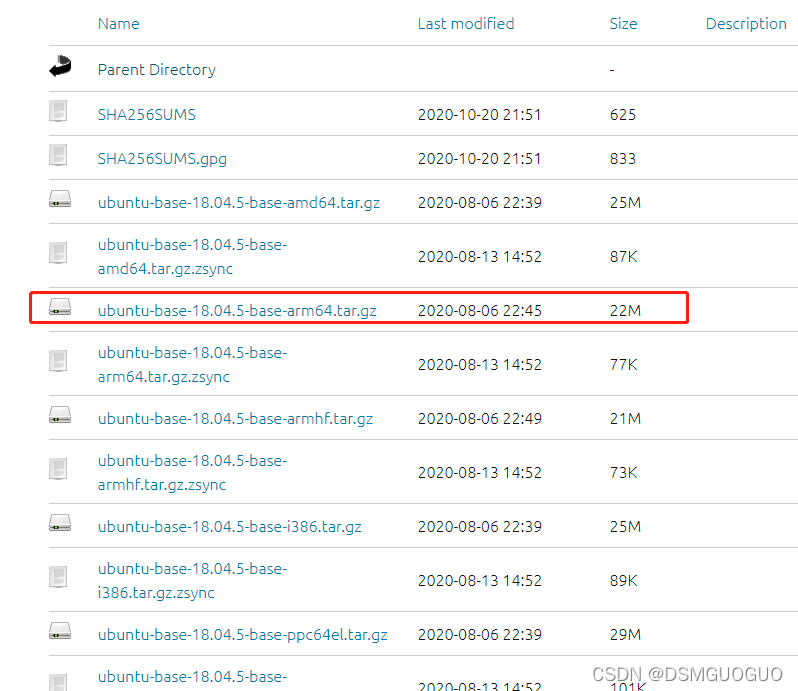Click the 625 size value of SHA256SUMS

pyautogui.click(x=623, y=114)
